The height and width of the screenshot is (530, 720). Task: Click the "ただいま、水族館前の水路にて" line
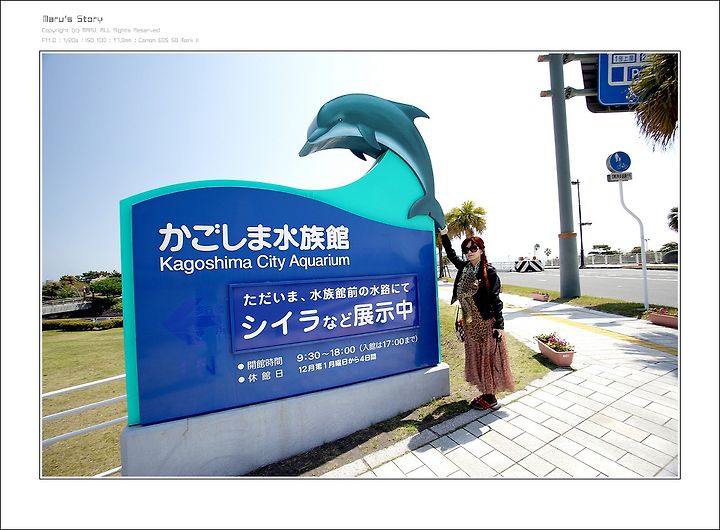pyautogui.click(x=325, y=294)
